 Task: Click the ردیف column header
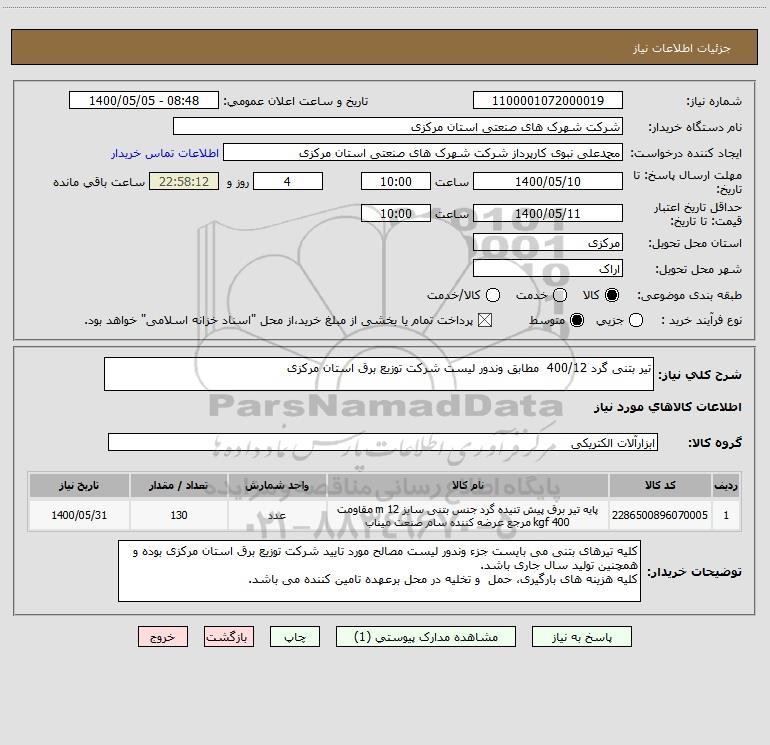(726, 485)
